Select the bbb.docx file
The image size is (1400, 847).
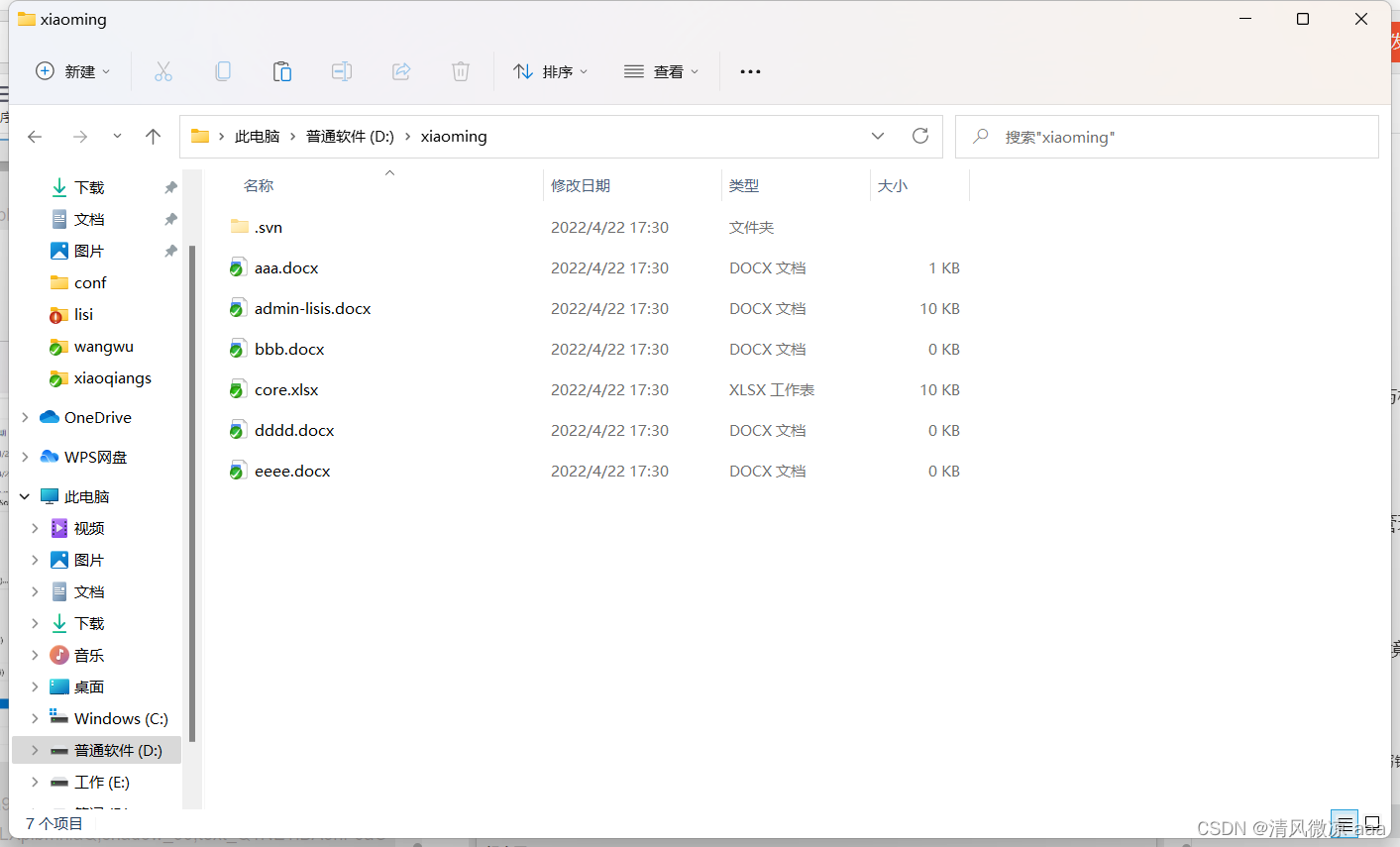click(x=289, y=349)
